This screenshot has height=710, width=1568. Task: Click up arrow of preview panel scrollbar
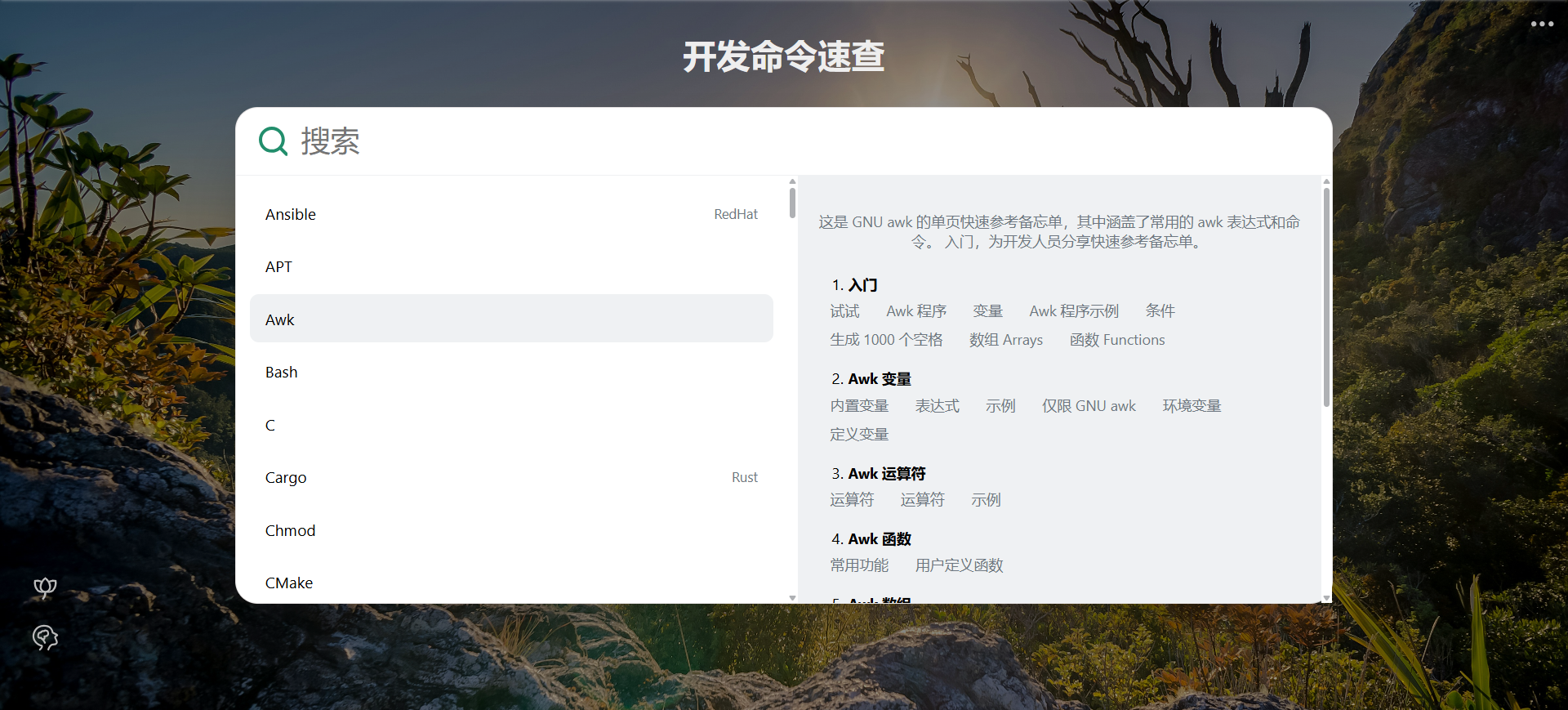click(1326, 181)
